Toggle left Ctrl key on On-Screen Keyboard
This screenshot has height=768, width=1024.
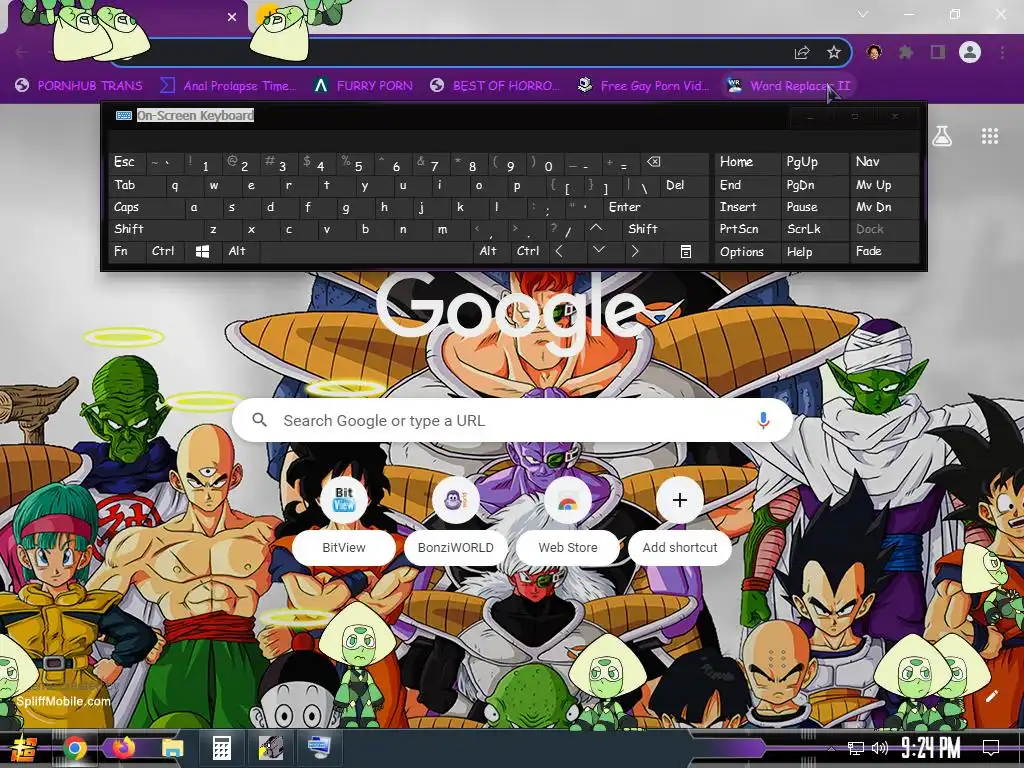165,251
